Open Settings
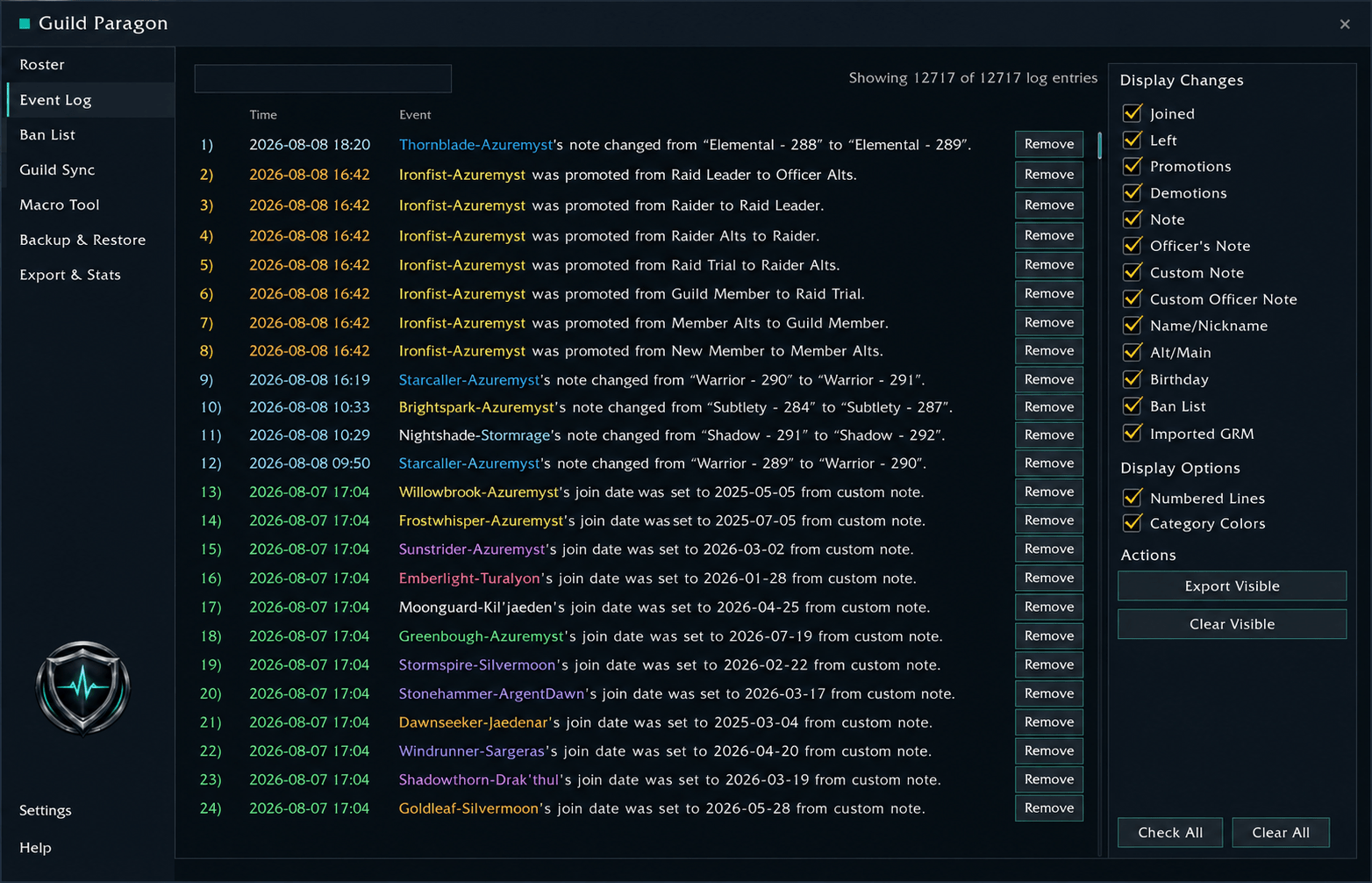The image size is (1372, 883). [46, 810]
